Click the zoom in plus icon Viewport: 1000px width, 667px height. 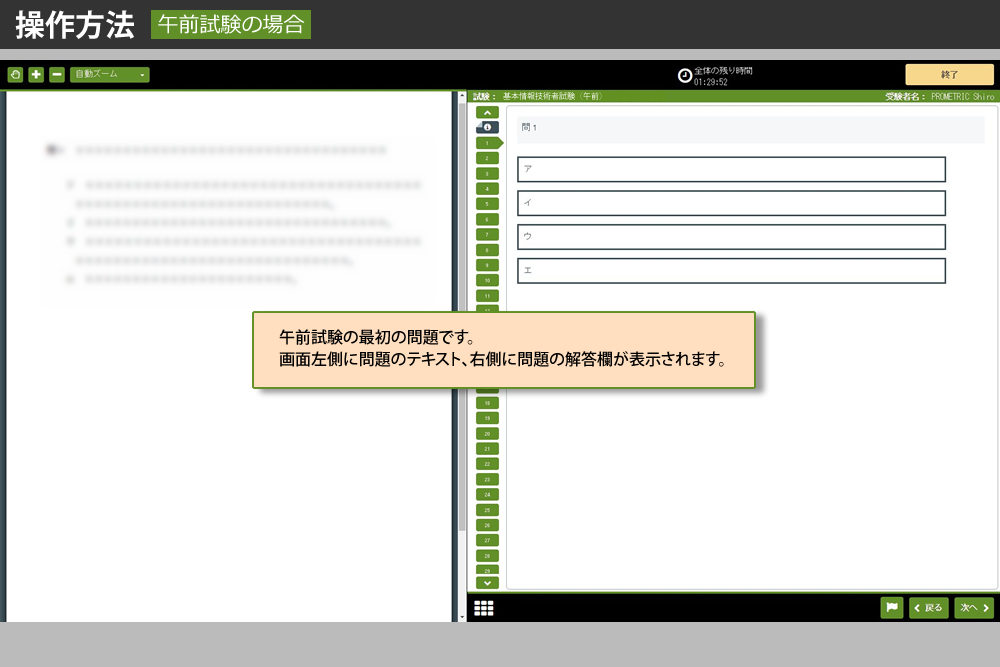36,75
